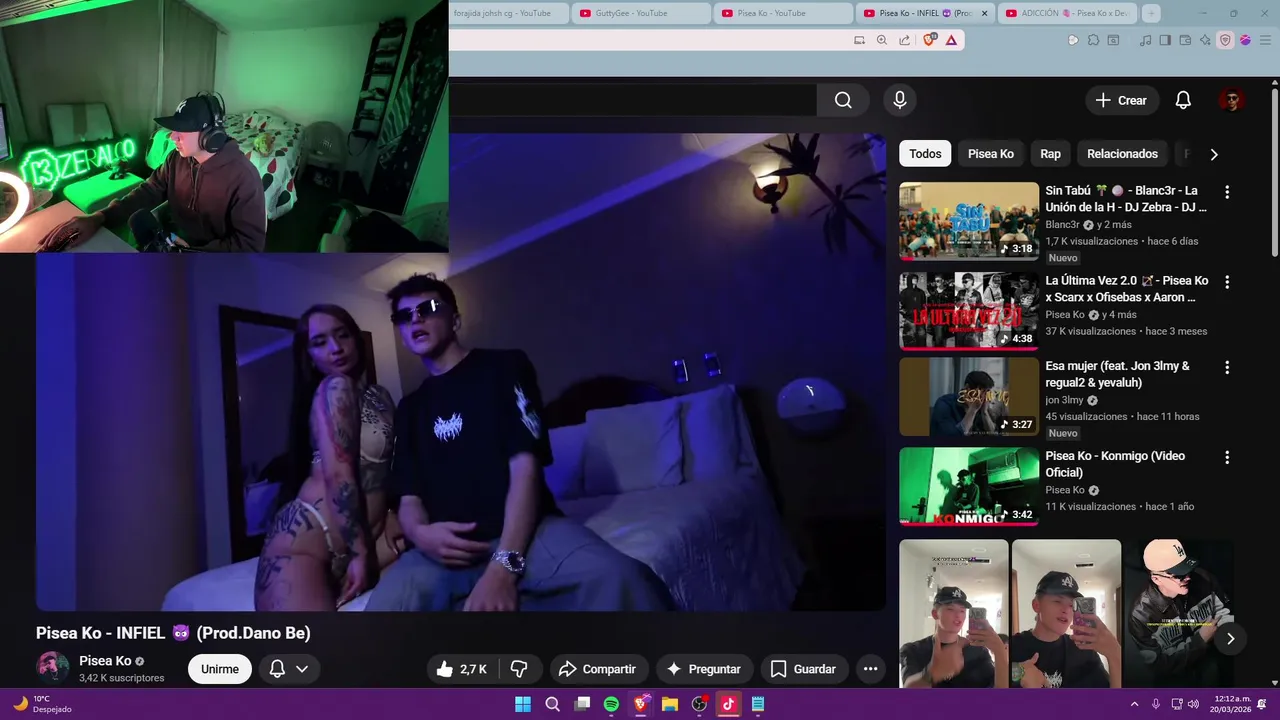Open Sin Tabú video thumbnail
This screenshot has height=720, width=1280.
click(969, 221)
